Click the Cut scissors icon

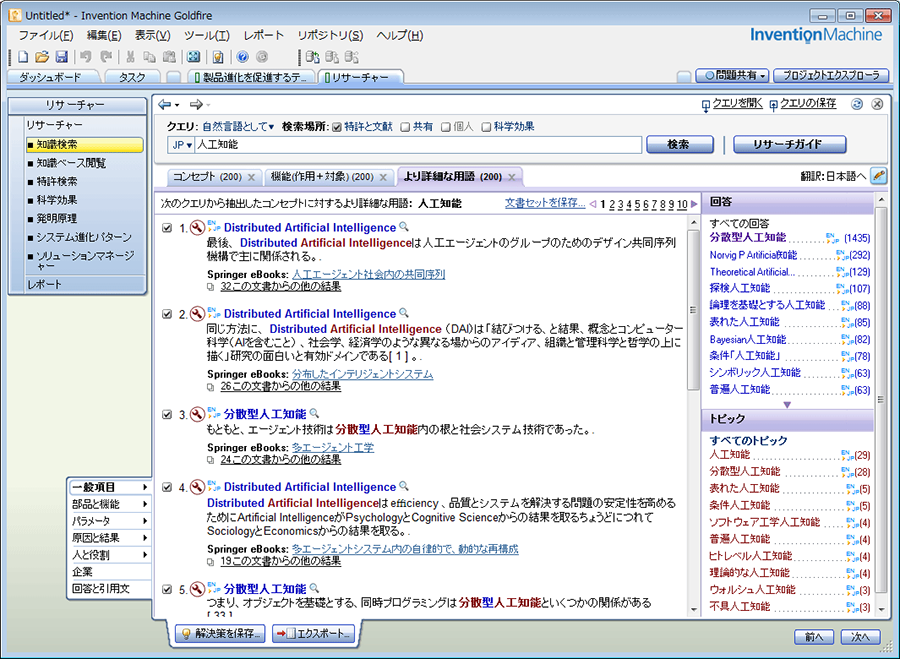click(130, 57)
